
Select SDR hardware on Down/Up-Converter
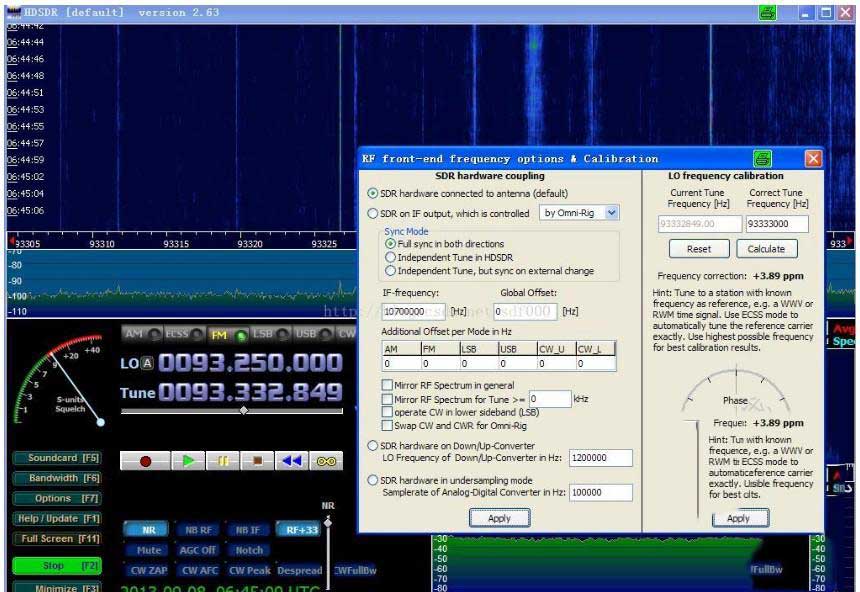click(373, 446)
